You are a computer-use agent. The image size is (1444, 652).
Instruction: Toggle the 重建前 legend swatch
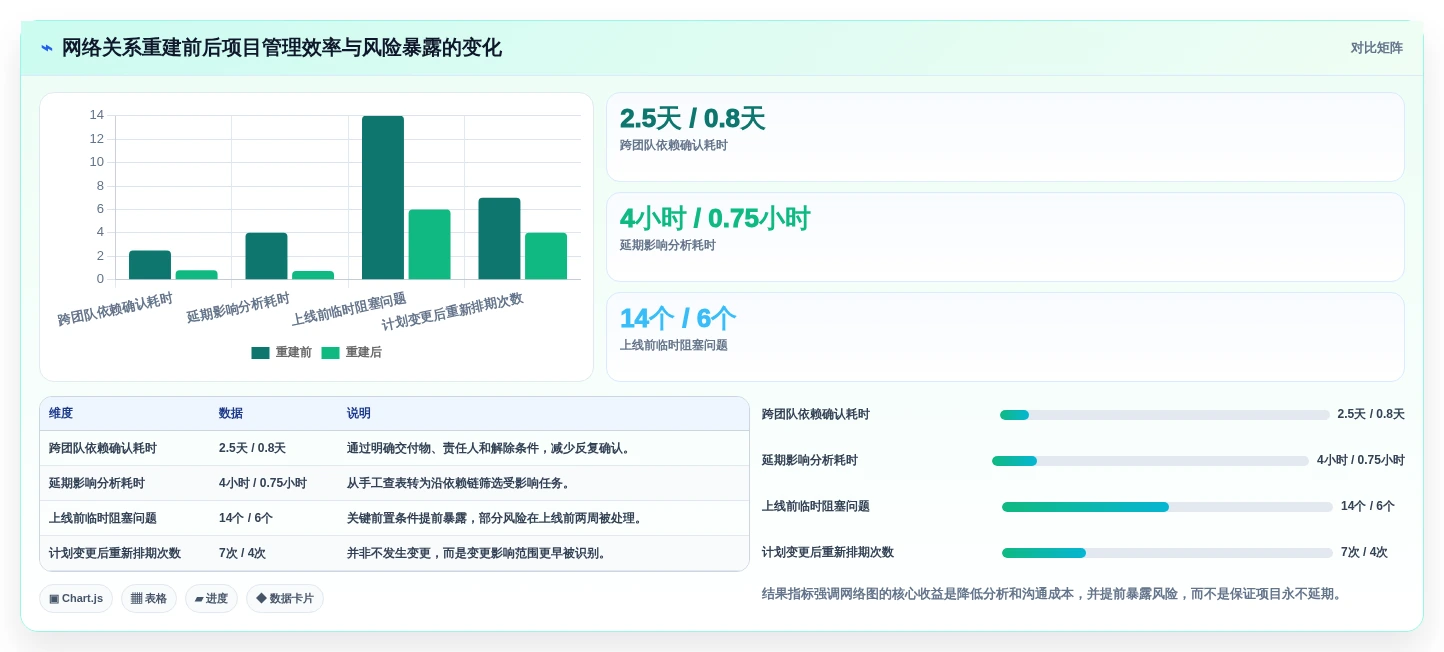260,353
